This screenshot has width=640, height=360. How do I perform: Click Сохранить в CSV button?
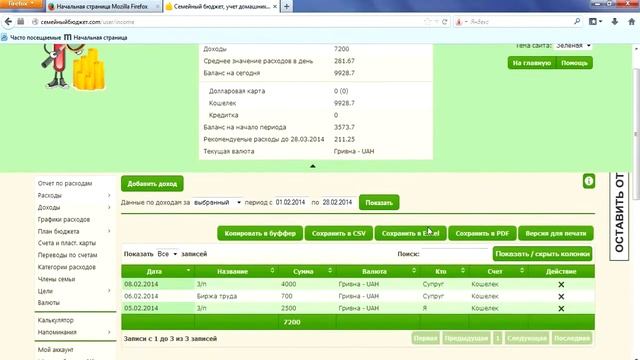[x=339, y=233]
